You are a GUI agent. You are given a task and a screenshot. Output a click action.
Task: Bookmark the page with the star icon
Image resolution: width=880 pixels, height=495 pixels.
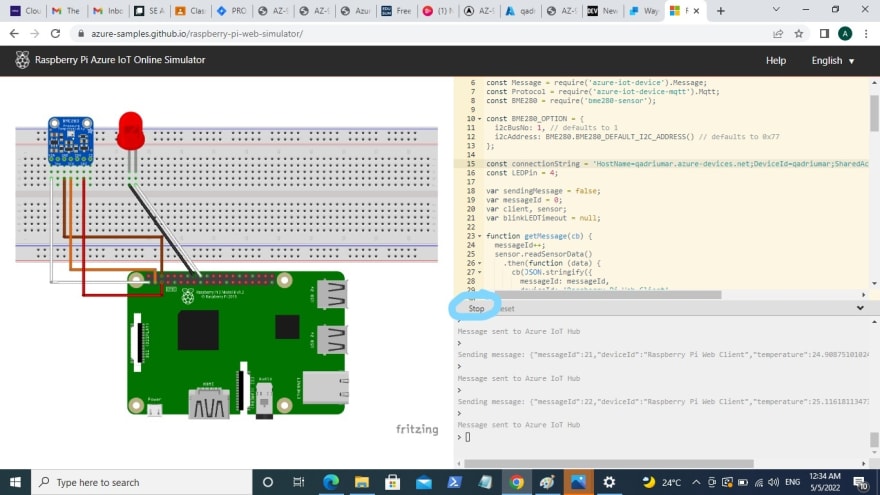click(x=799, y=34)
